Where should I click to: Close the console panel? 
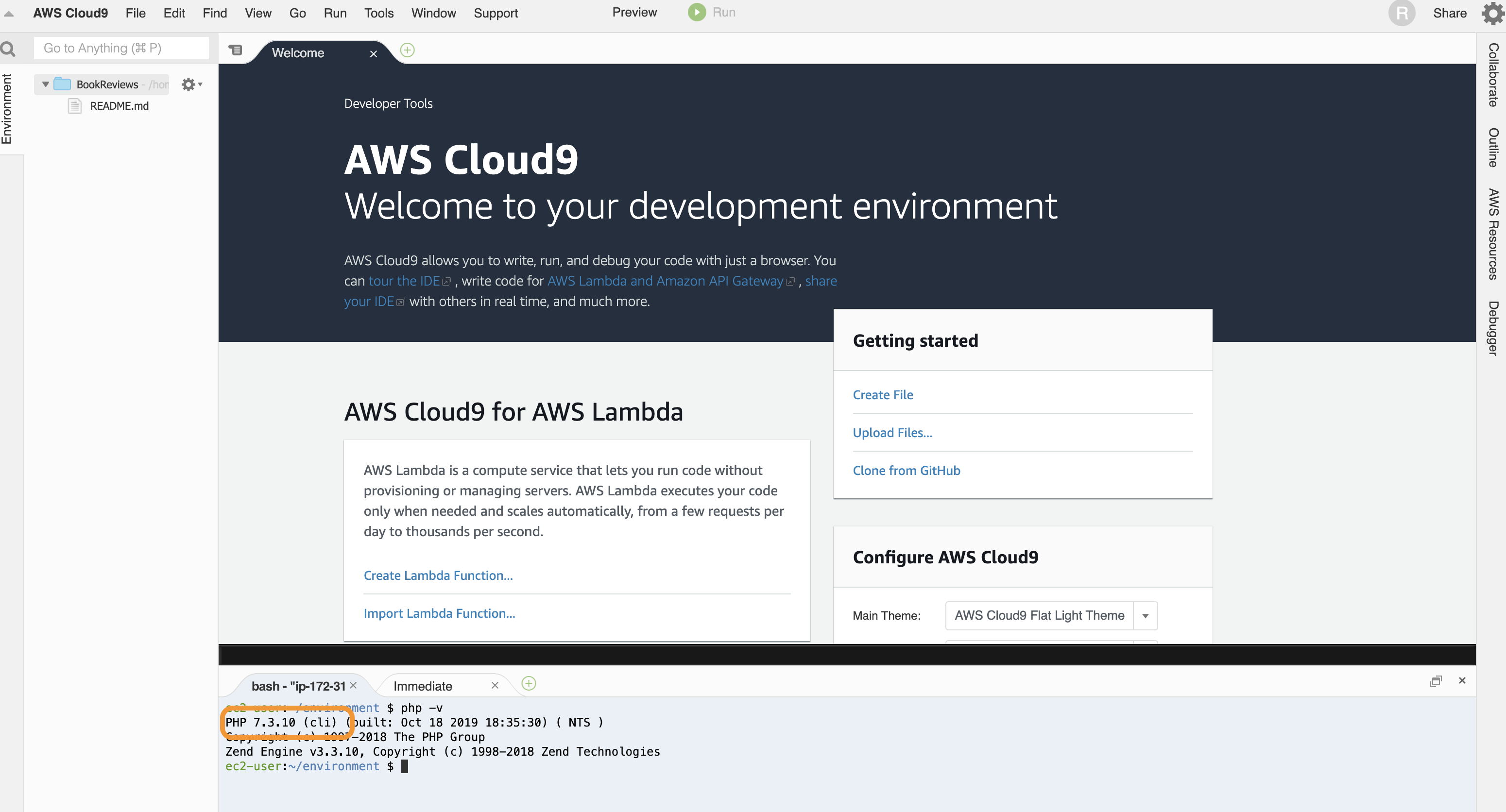point(1462,680)
